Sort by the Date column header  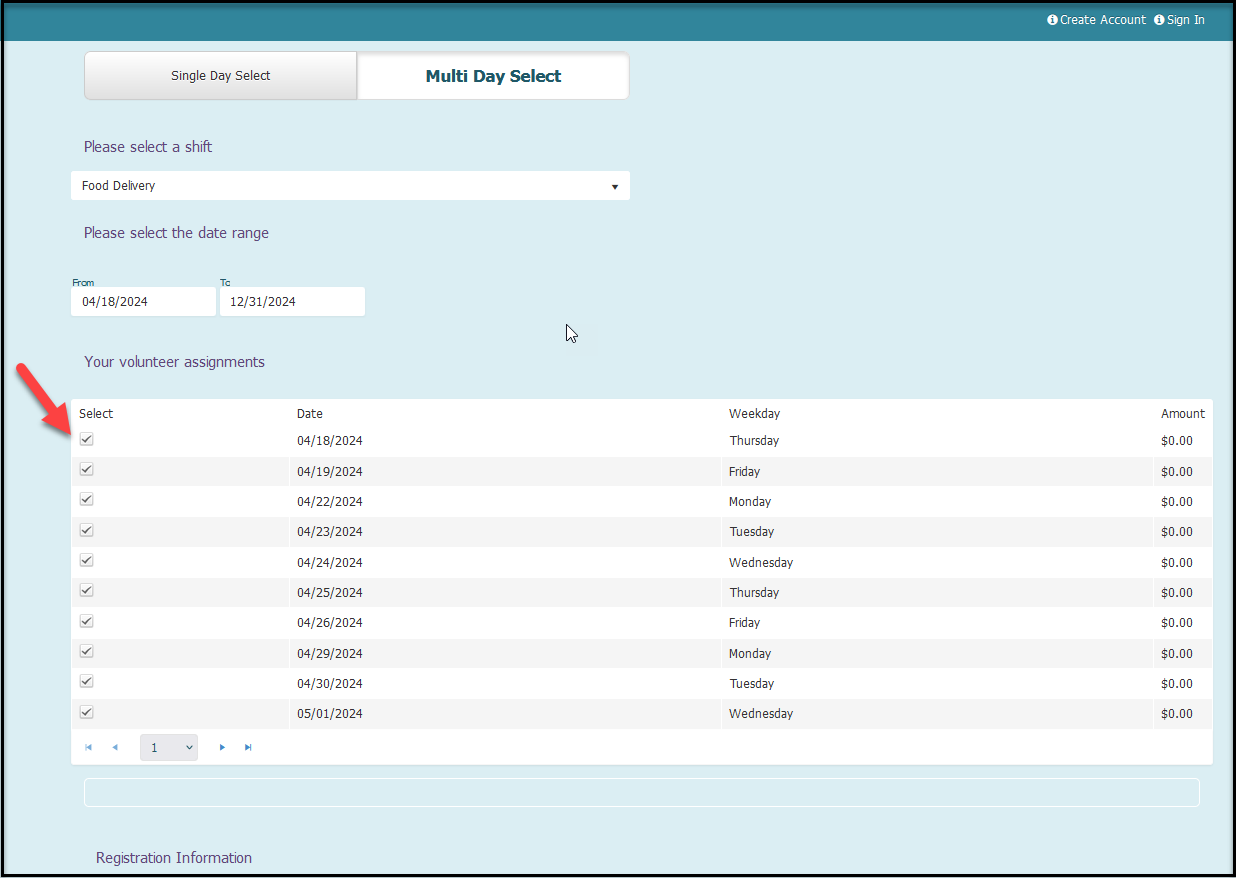point(310,413)
